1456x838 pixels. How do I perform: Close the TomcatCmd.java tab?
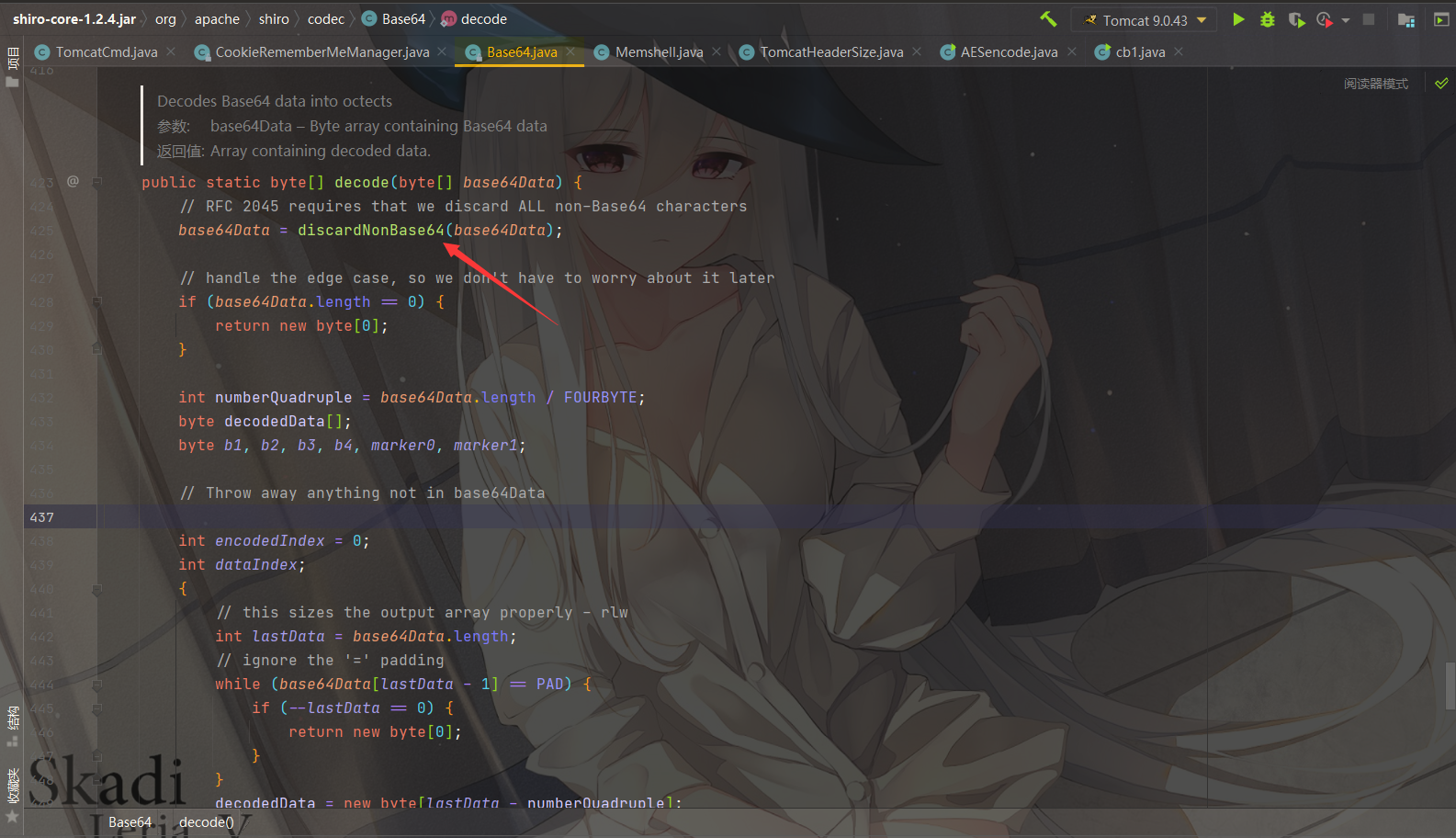pos(171,51)
